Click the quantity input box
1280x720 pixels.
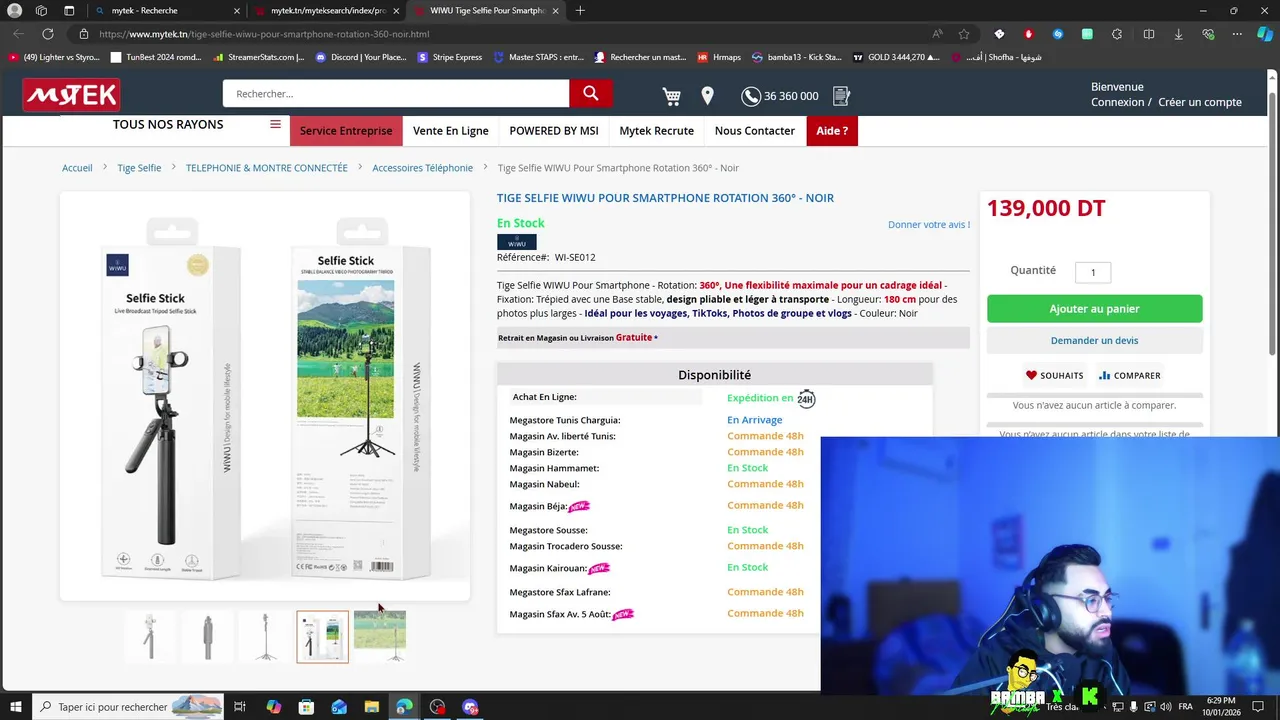1093,272
